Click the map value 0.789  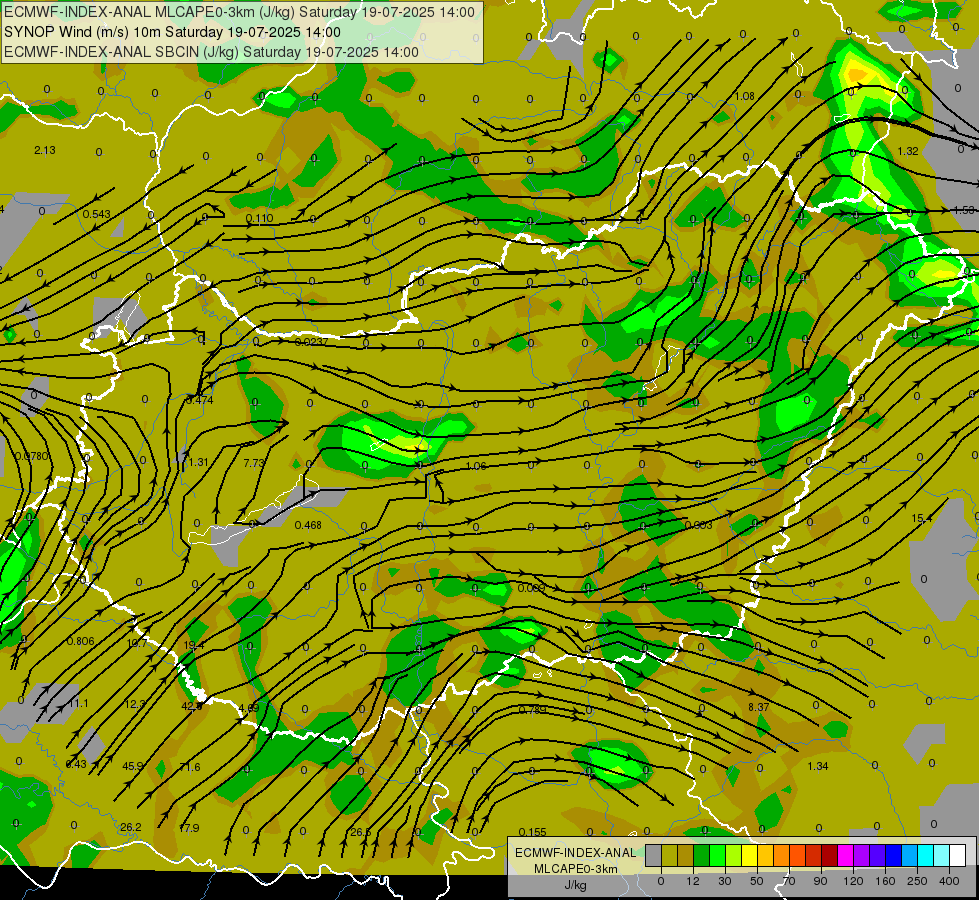533,710
